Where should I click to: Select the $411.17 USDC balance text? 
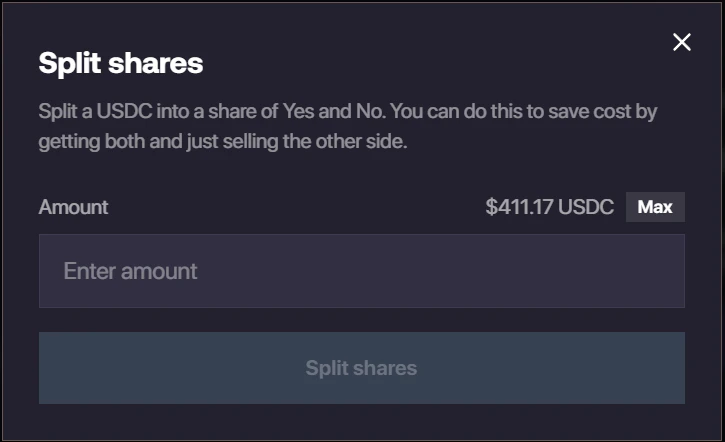549,208
